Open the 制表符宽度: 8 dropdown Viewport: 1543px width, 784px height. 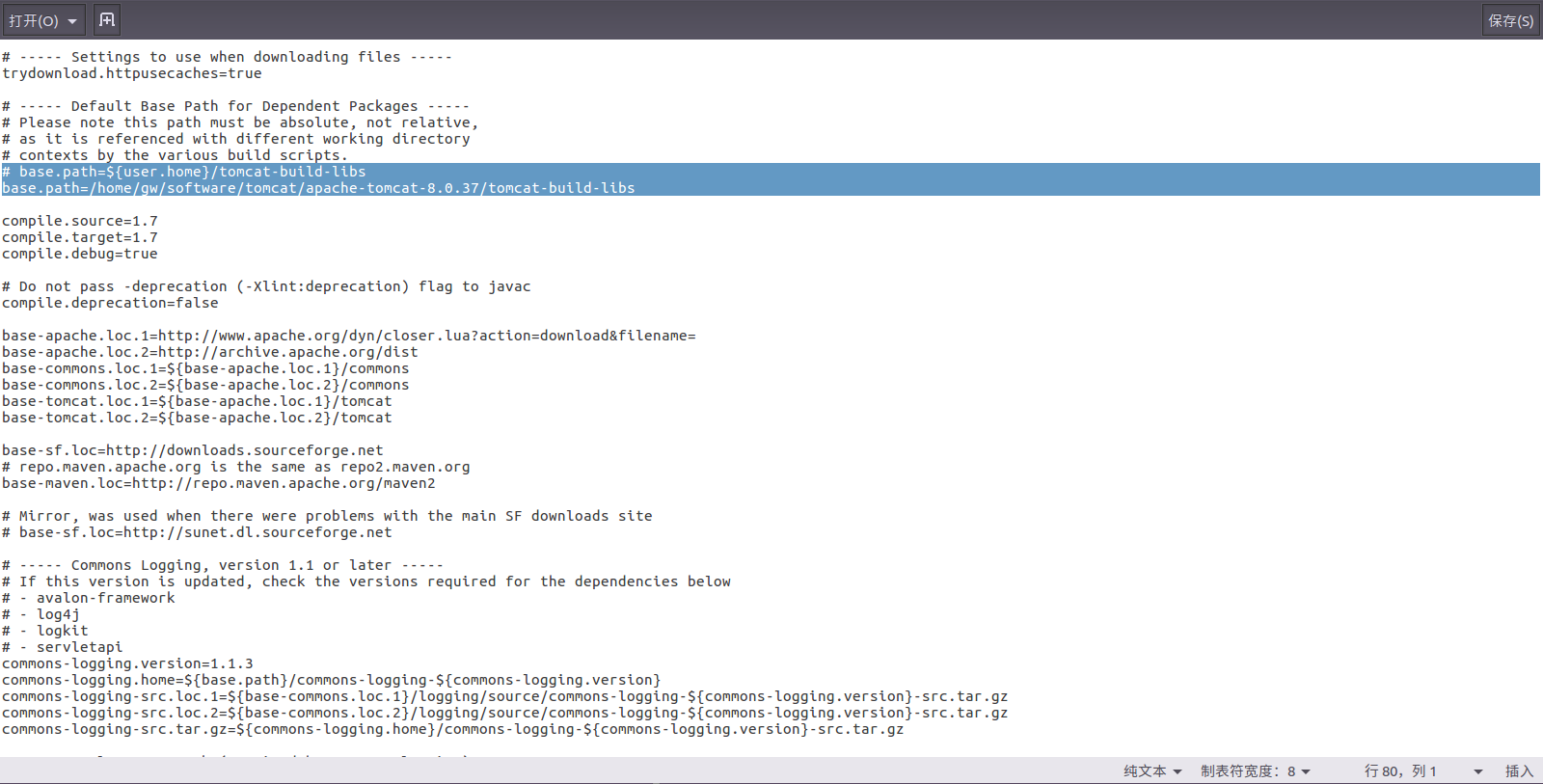tap(1256, 771)
